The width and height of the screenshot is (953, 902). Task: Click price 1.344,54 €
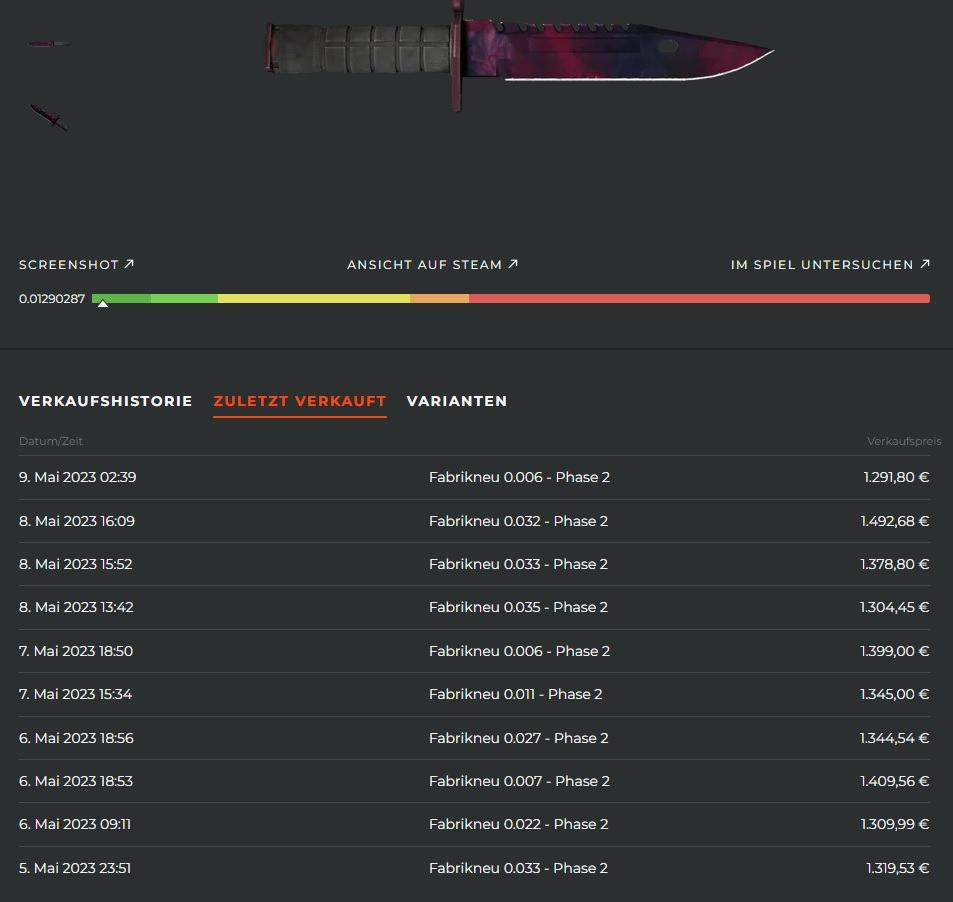coord(895,738)
